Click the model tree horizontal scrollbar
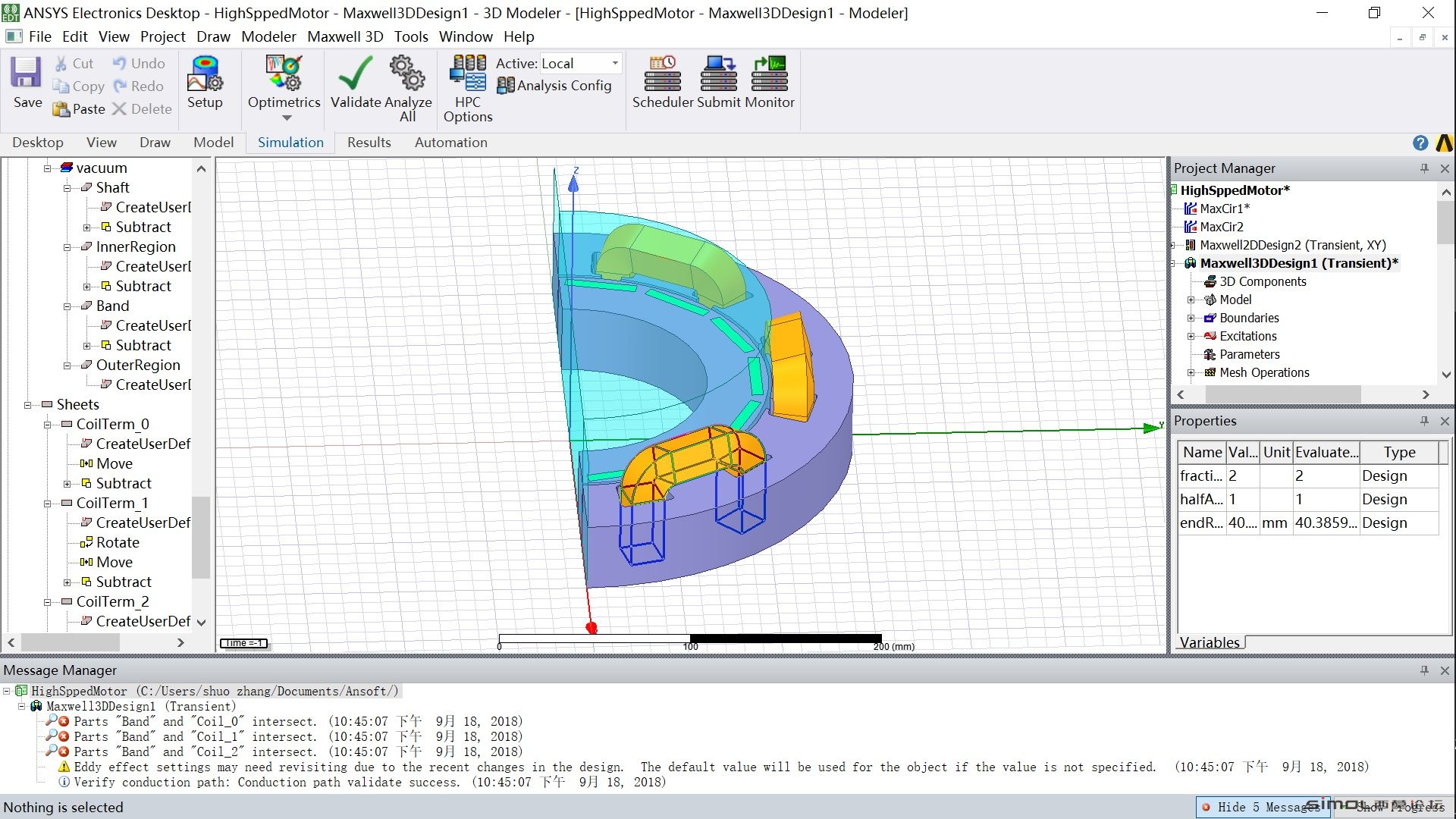 [x=71, y=643]
